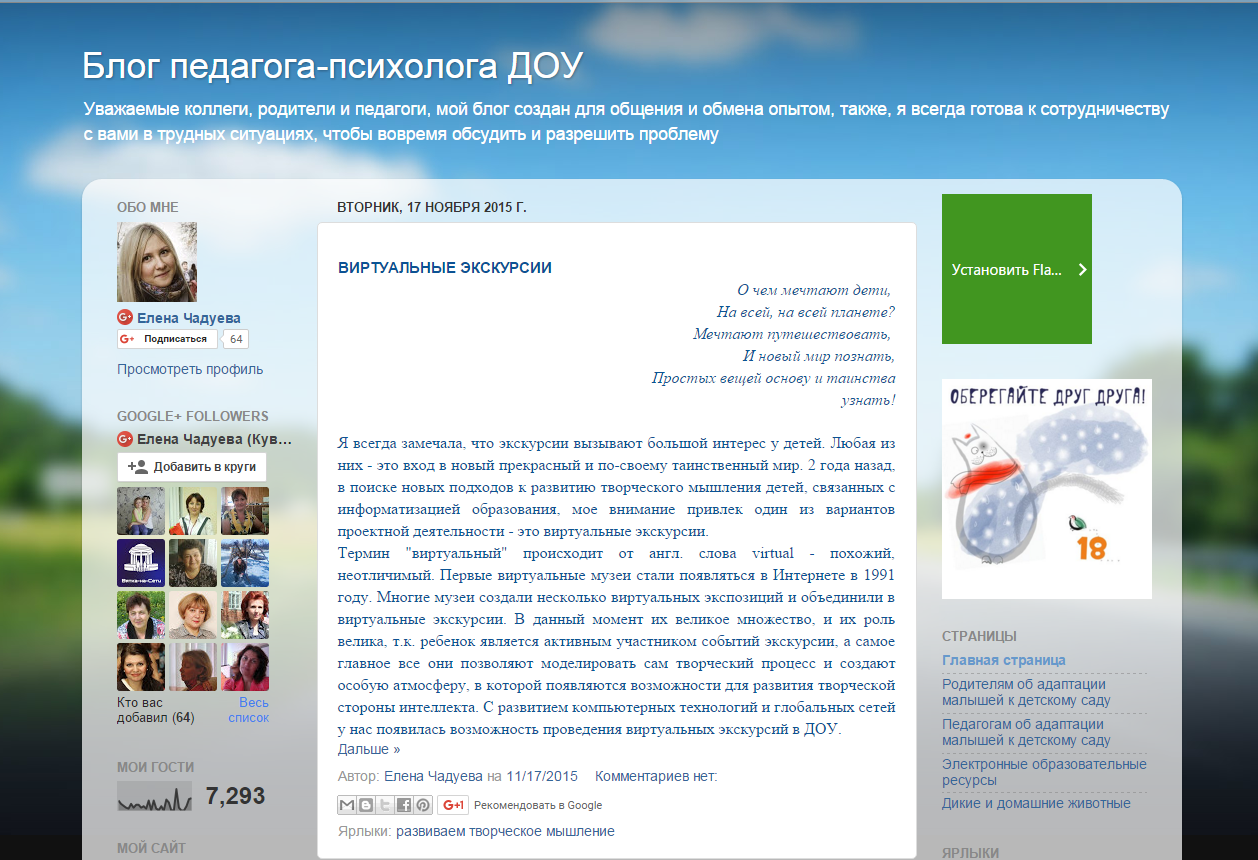Click the subscriber count 64 bubble
This screenshot has width=1258, height=860.
pyautogui.click(x=236, y=339)
